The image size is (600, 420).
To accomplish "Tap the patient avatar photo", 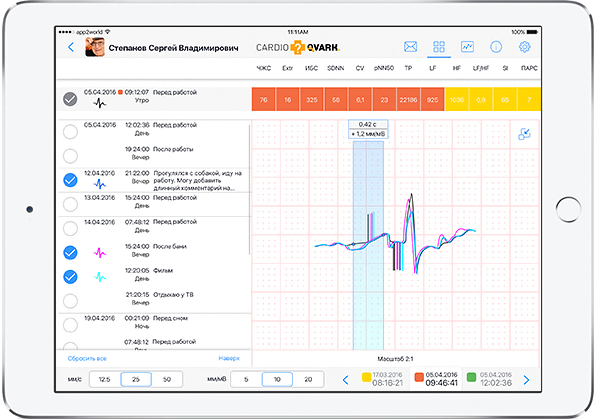I will click(95, 47).
